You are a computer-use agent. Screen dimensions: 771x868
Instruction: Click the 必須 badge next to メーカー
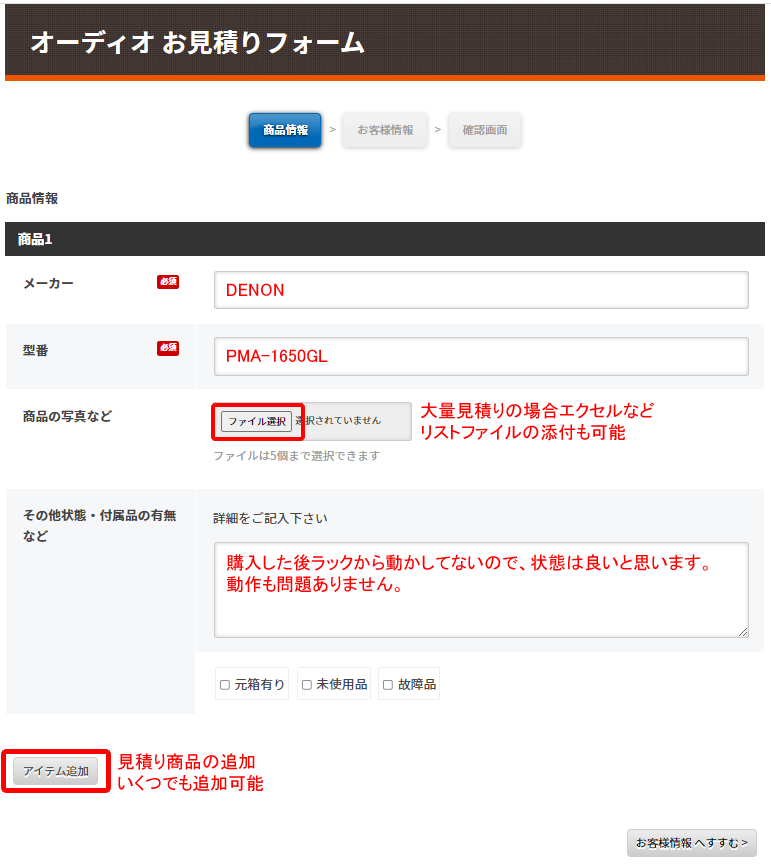(167, 282)
